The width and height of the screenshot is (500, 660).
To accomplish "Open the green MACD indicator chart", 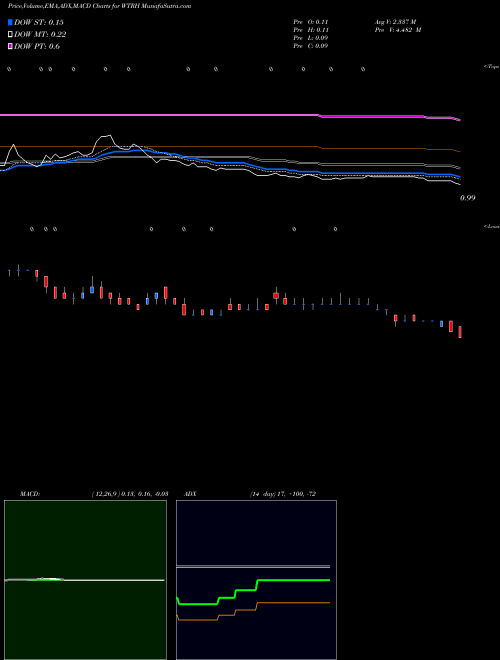I will coord(85,580).
